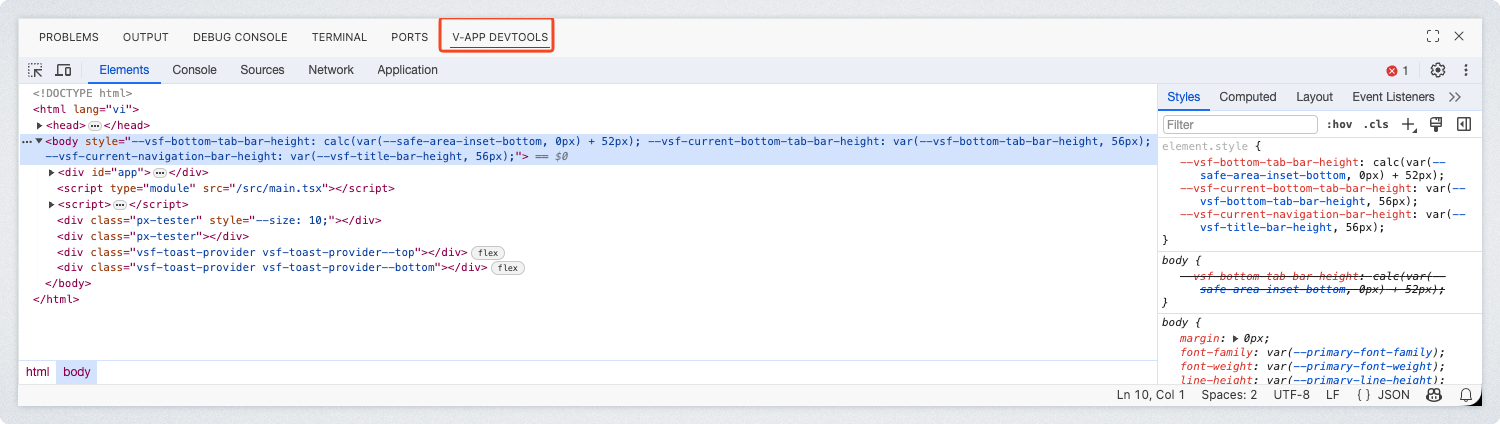Change encoding via UTF-8 status
This screenshot has width=1500, height=424.
[1291, 395]
